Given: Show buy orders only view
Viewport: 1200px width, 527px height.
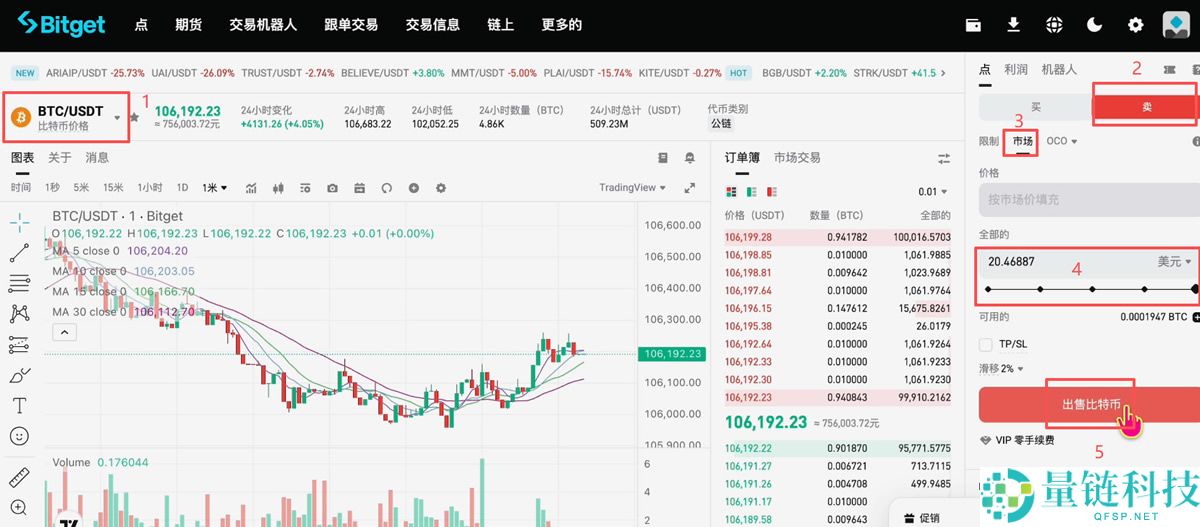Looking at the screenshot, I should point(750,192).
